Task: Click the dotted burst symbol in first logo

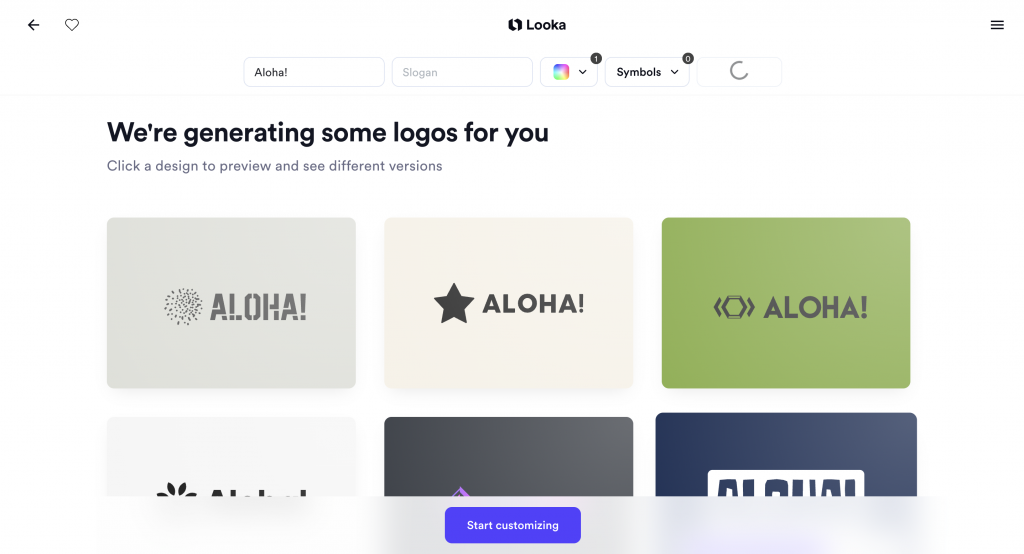Action: point(183,306)
